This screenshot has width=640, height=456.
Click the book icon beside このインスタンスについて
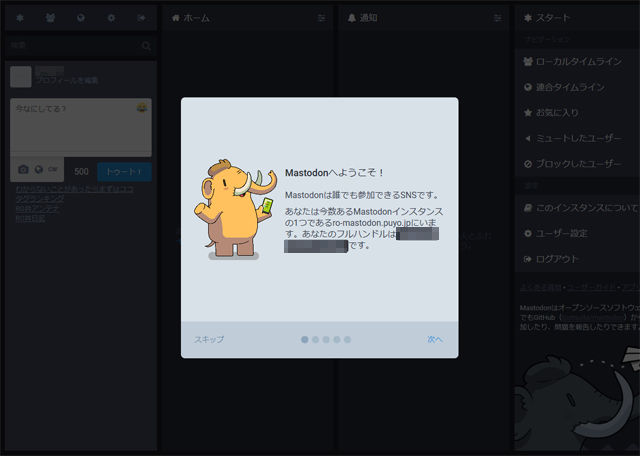pyautogui.click(x=528, y=208)
